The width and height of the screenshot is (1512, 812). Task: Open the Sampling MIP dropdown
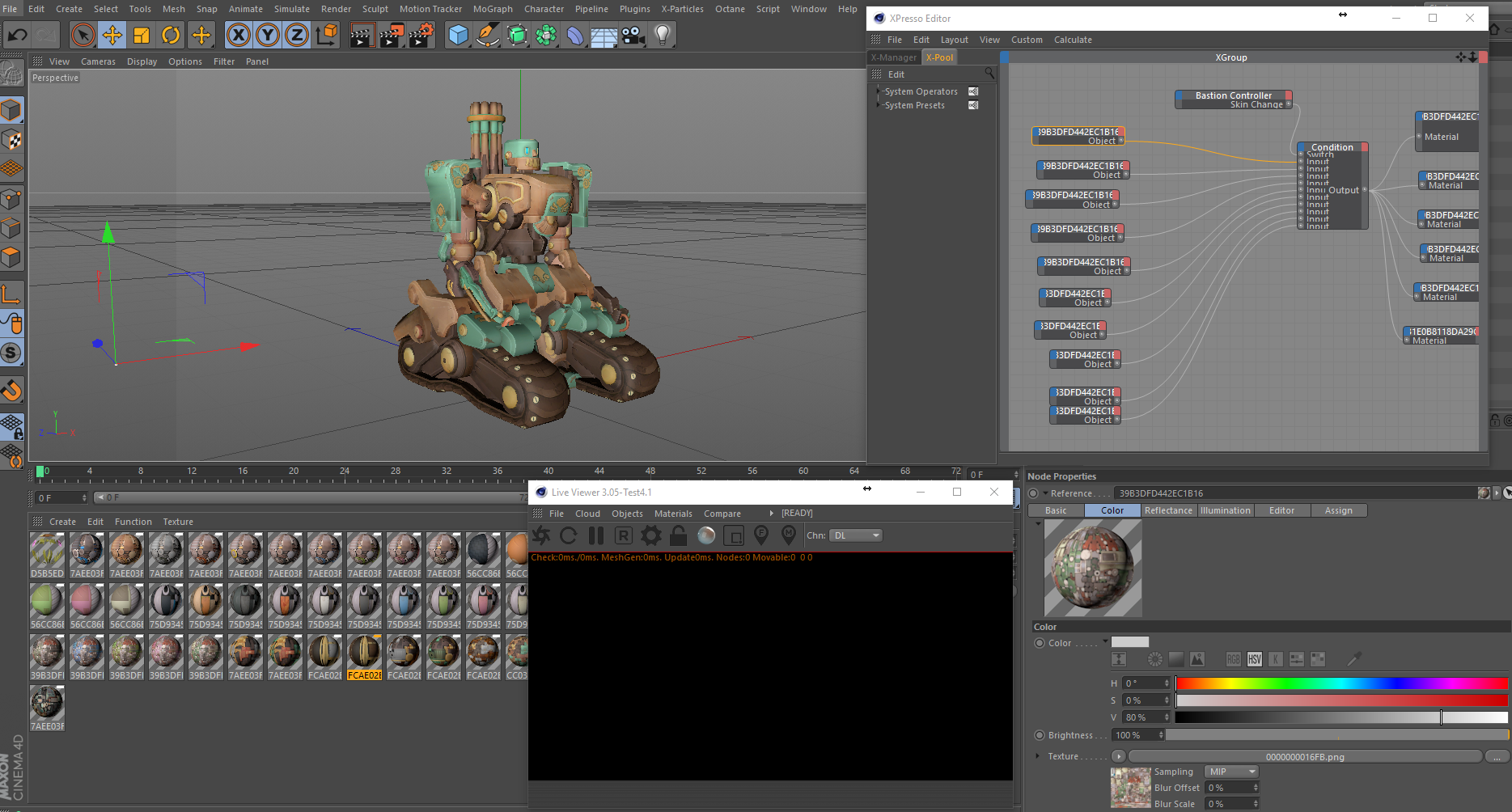[x=1232, y=772]
